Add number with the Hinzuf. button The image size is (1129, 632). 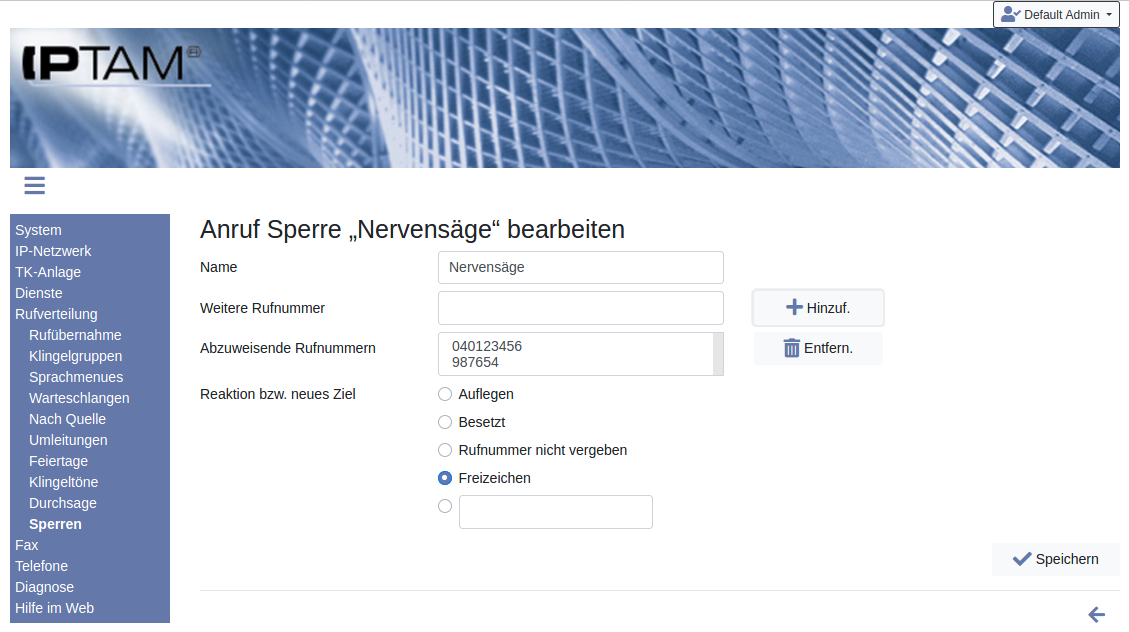(817, 308)
